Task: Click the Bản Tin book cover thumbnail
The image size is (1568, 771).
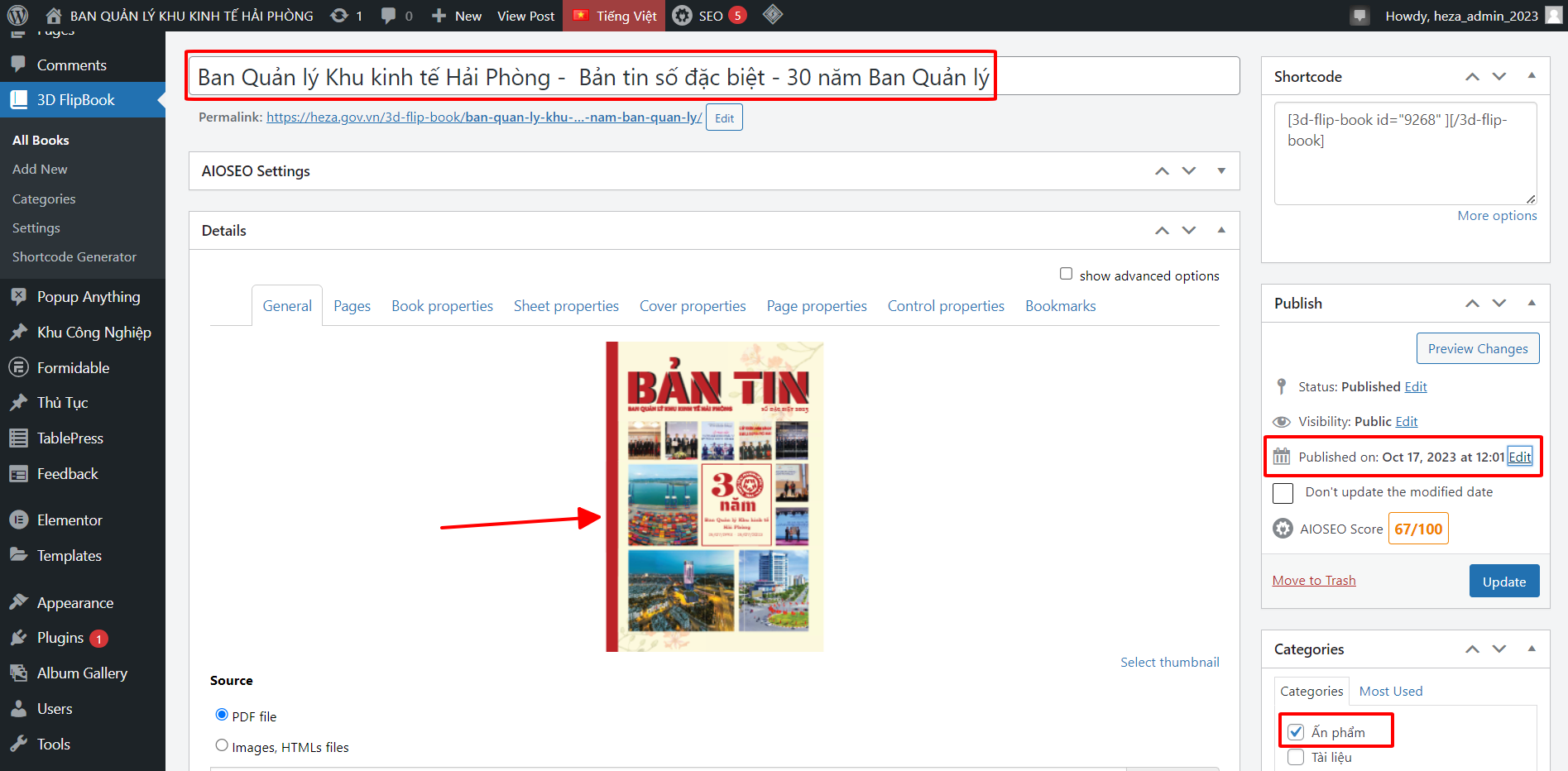Action: click(715, 496)
